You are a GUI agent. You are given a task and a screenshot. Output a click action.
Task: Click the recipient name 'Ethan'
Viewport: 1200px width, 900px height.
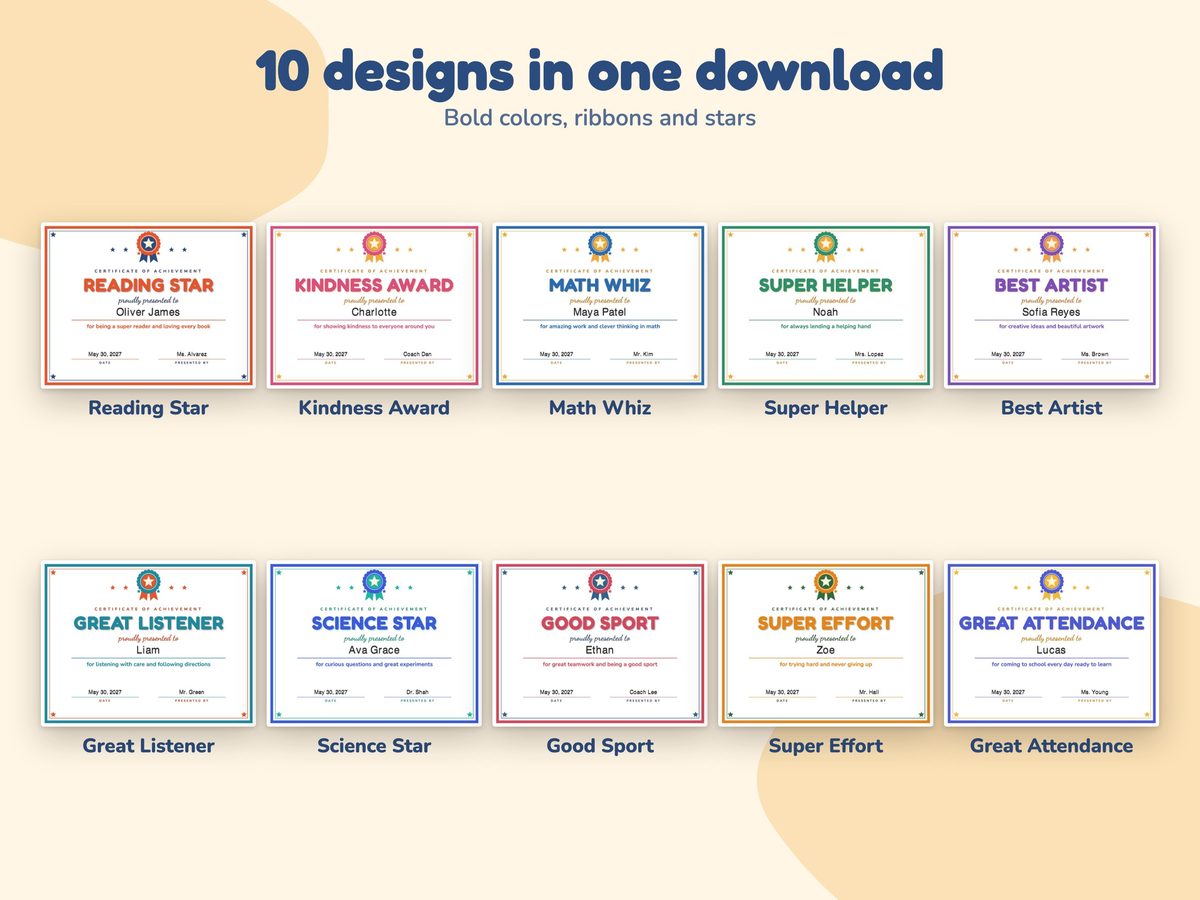(x=600, y=650)
